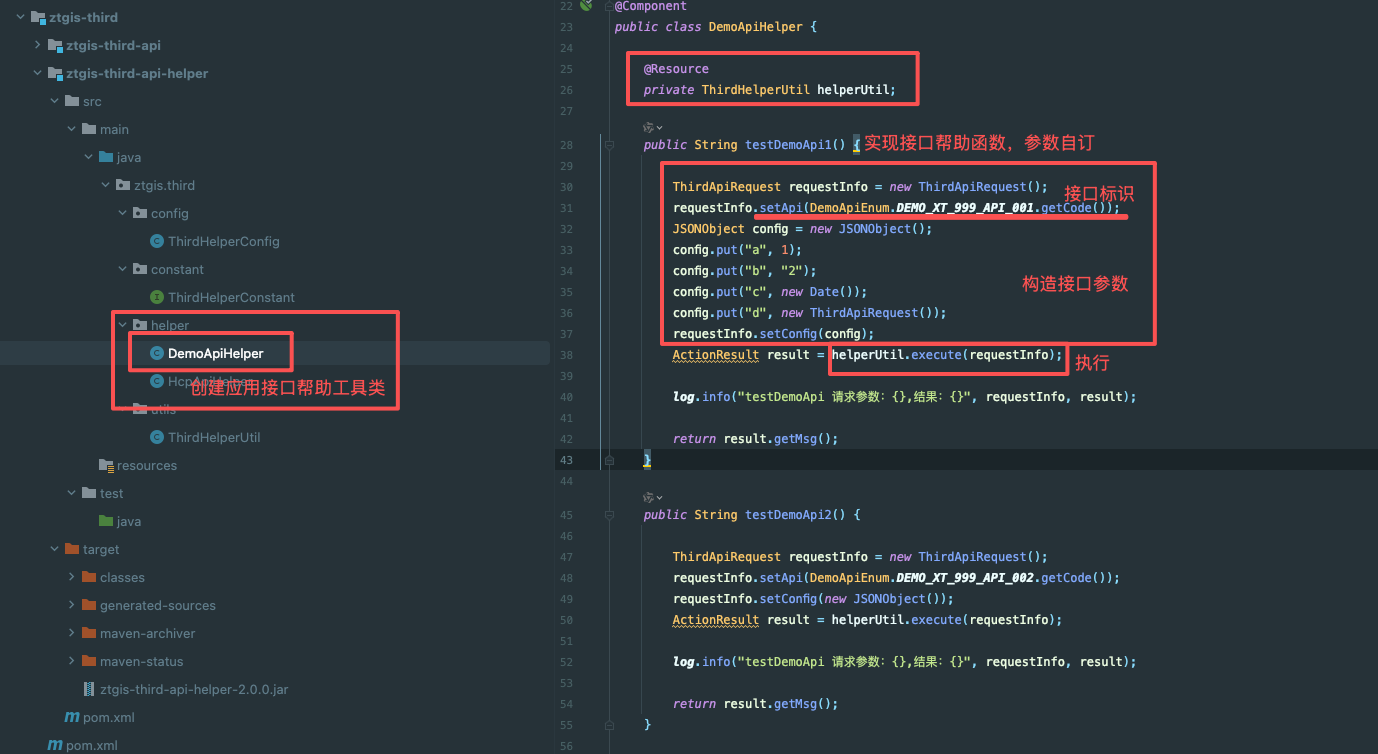Click the Maven icon of the bottom pom.xml
This screenshot has height=754, width=1378.
click(x=55, y=745)
